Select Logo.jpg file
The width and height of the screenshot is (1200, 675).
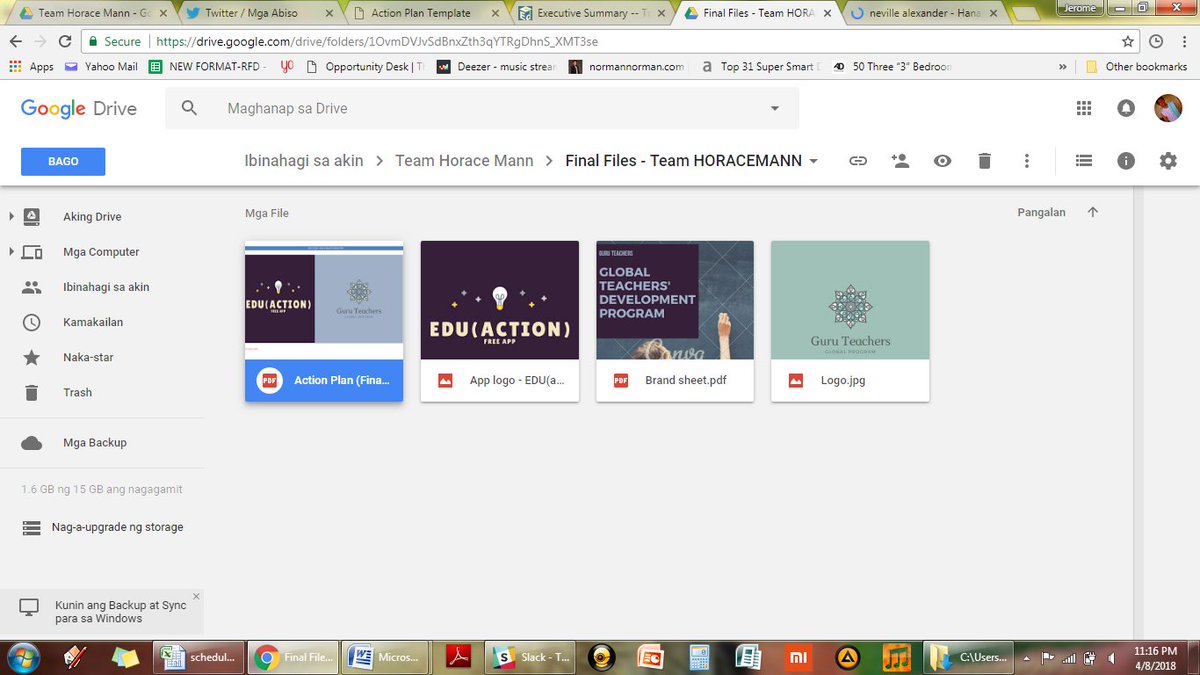(850, 321)
